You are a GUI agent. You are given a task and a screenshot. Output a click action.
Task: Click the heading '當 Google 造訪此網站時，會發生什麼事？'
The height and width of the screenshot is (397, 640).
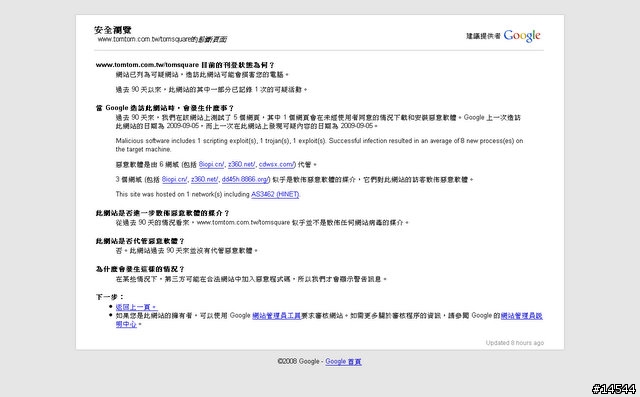pyautogui.click(x=165, y=108)
